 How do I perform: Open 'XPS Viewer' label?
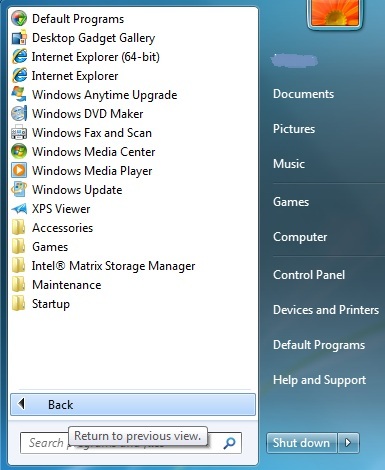(x=61, y=209)
